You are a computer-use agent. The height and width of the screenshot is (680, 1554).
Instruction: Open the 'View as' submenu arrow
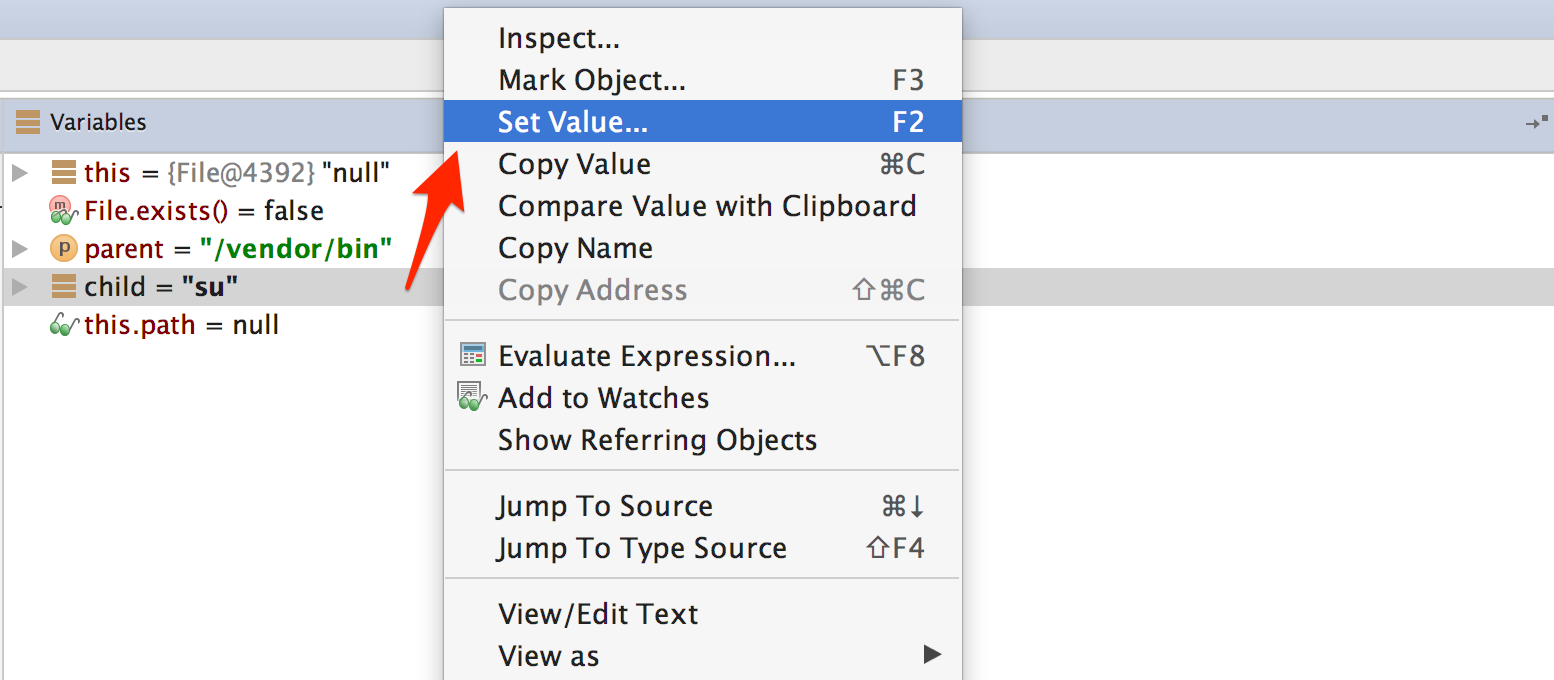(931, 656)
